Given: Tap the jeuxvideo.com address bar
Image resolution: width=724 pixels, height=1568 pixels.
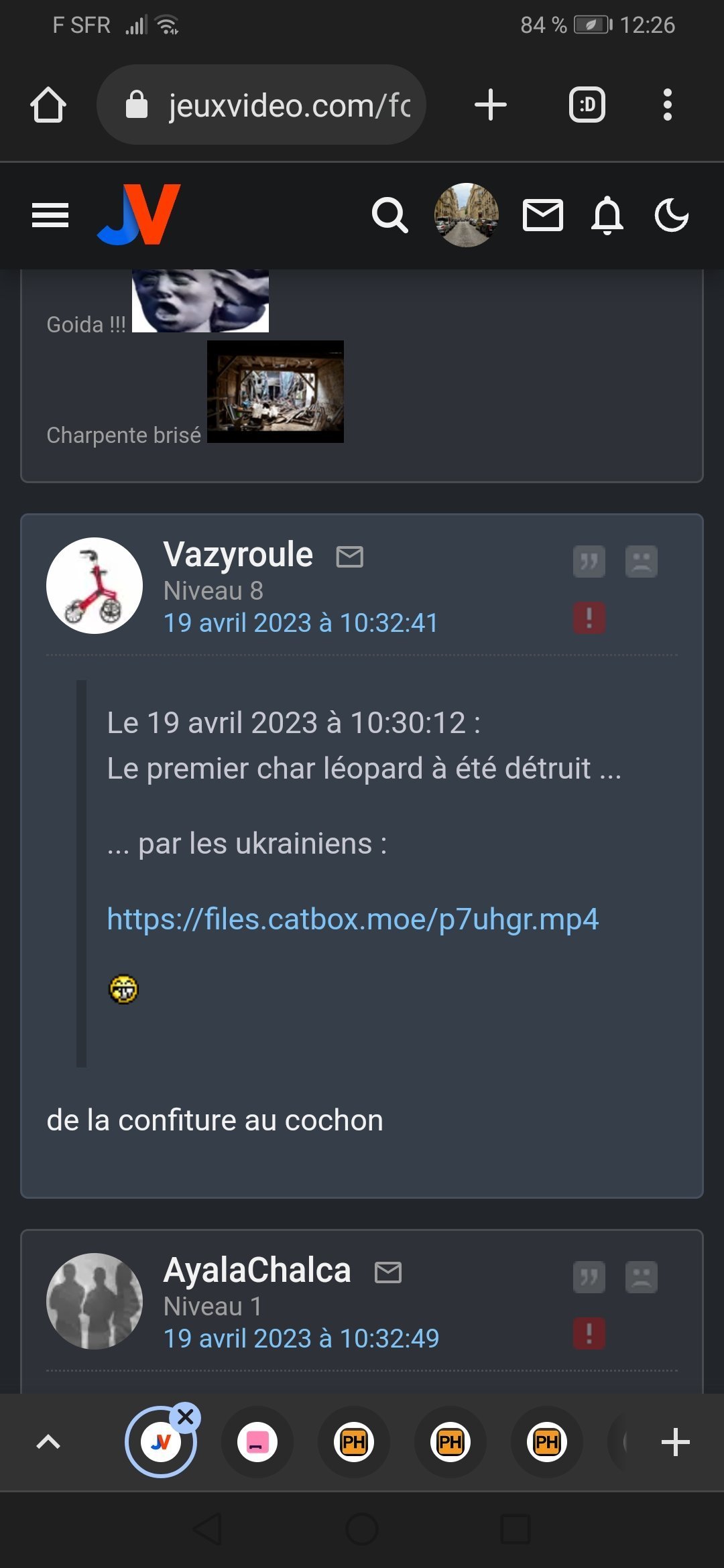Looking at the screenshot, I should pyautogui.click(x=262, y=105).
